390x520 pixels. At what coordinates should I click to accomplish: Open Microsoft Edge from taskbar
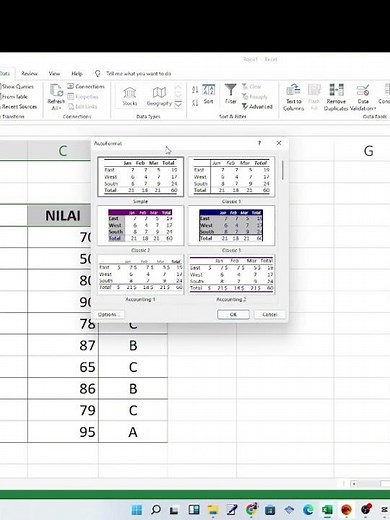tap(308, 510)
